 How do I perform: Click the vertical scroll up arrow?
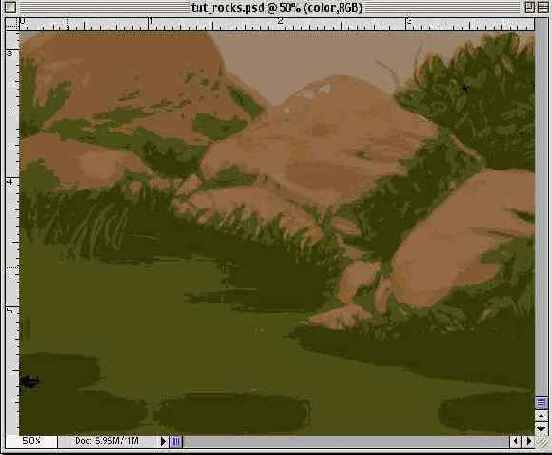tap(541, 416)
